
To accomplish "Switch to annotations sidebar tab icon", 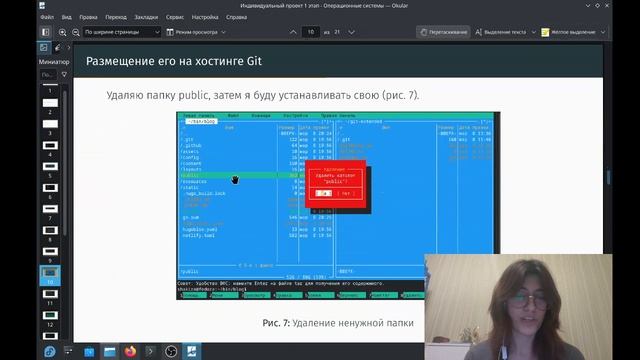I will (58, 48).
